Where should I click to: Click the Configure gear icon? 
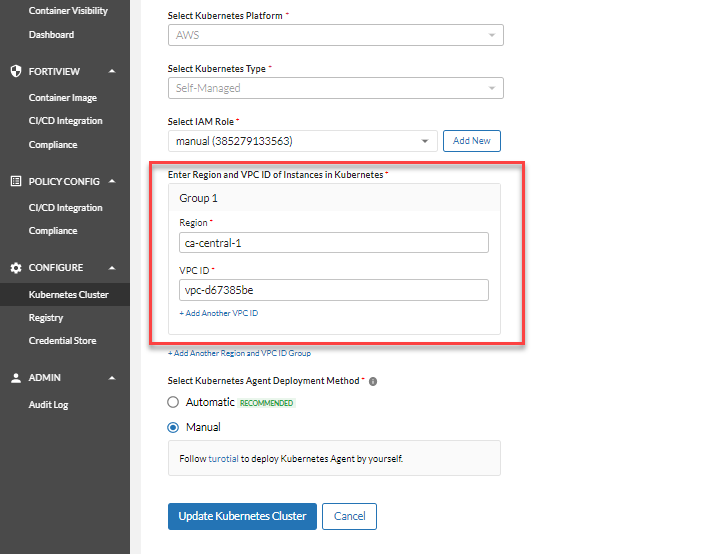[16, 268]
